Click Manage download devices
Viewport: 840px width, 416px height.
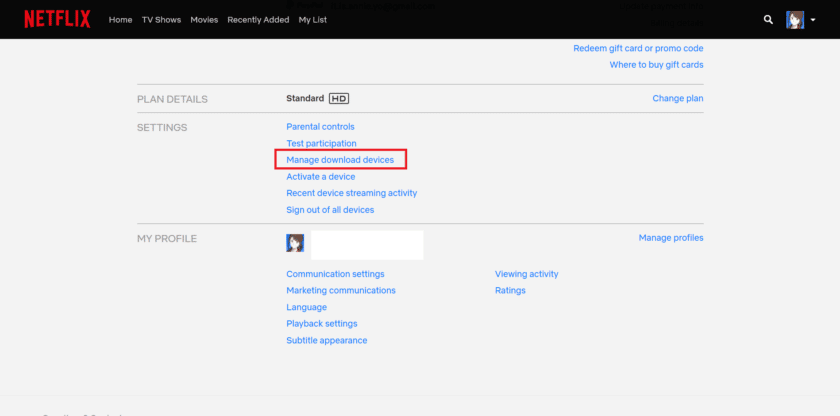(x=340, y=160)
